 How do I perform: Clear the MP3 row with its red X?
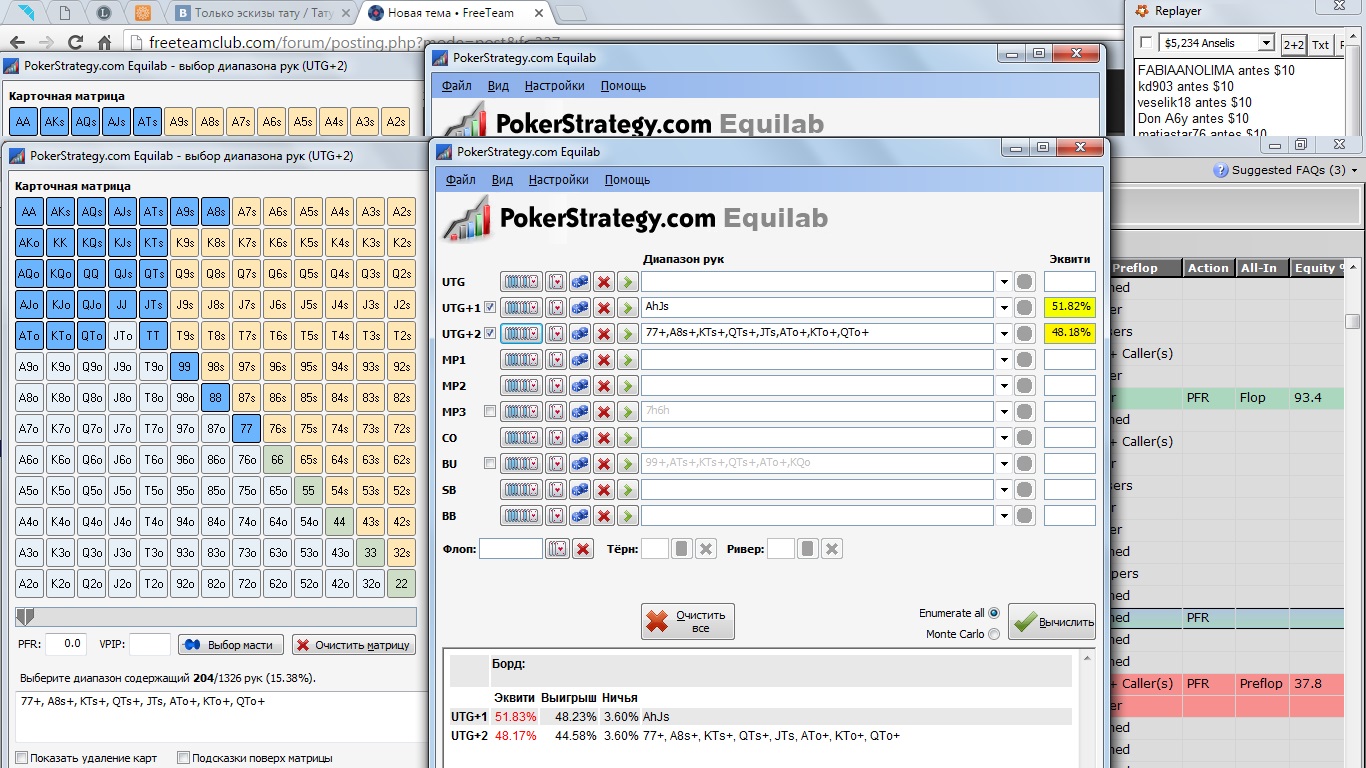coord(603,412)
